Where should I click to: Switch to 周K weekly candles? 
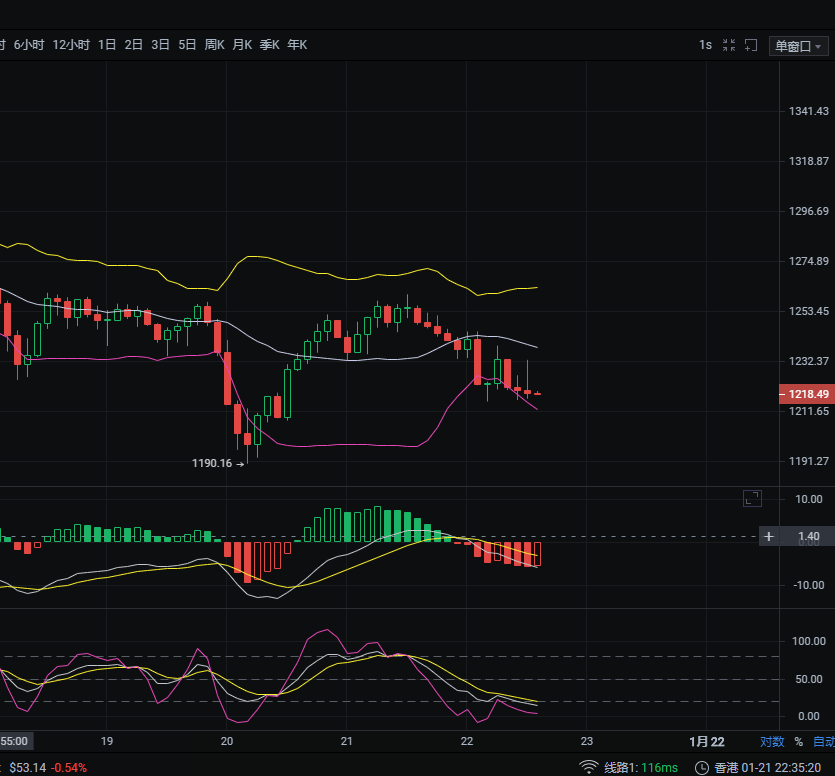(x=215, y=45)
